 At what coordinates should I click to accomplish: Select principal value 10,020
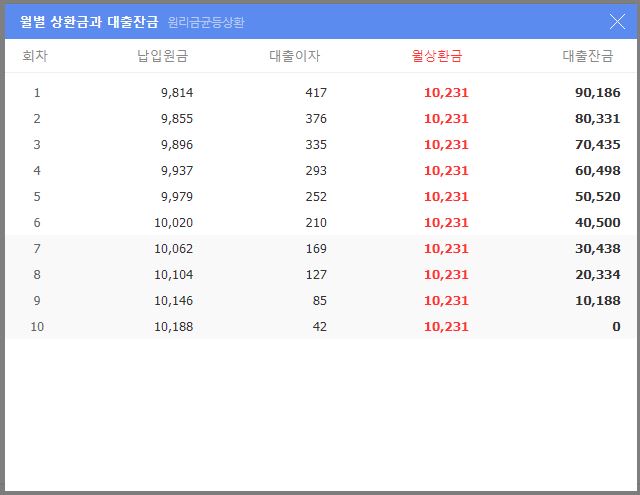tap(173, 223)
